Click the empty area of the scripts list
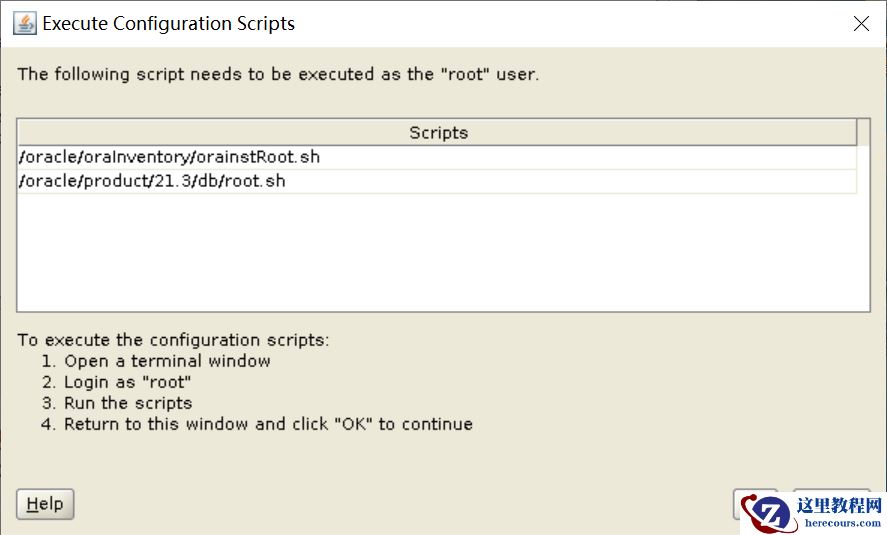The width and height of the screenshot is (887, 535). tap(440, 250)
